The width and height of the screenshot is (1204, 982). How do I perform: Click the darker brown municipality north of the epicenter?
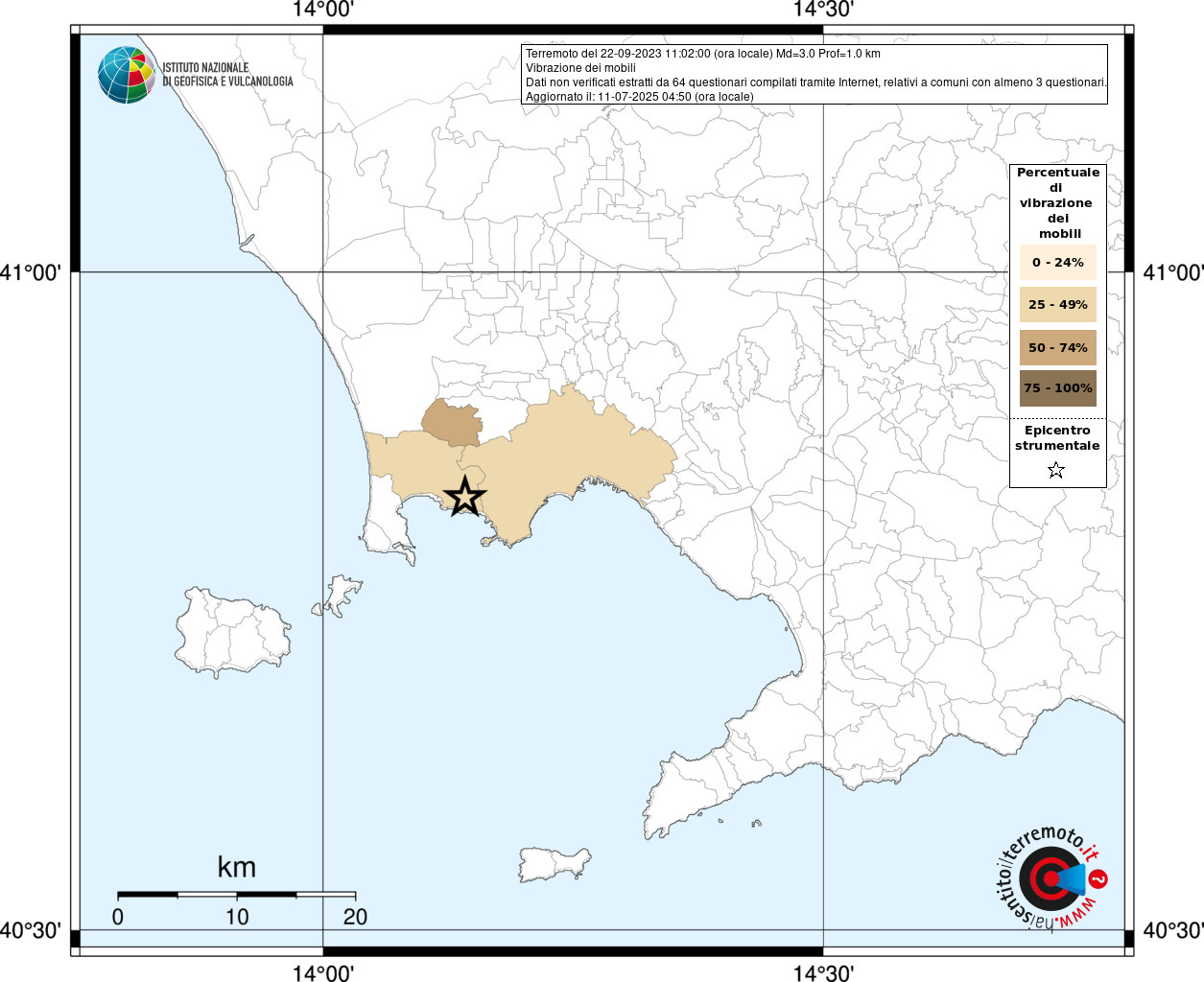point(452,424)
